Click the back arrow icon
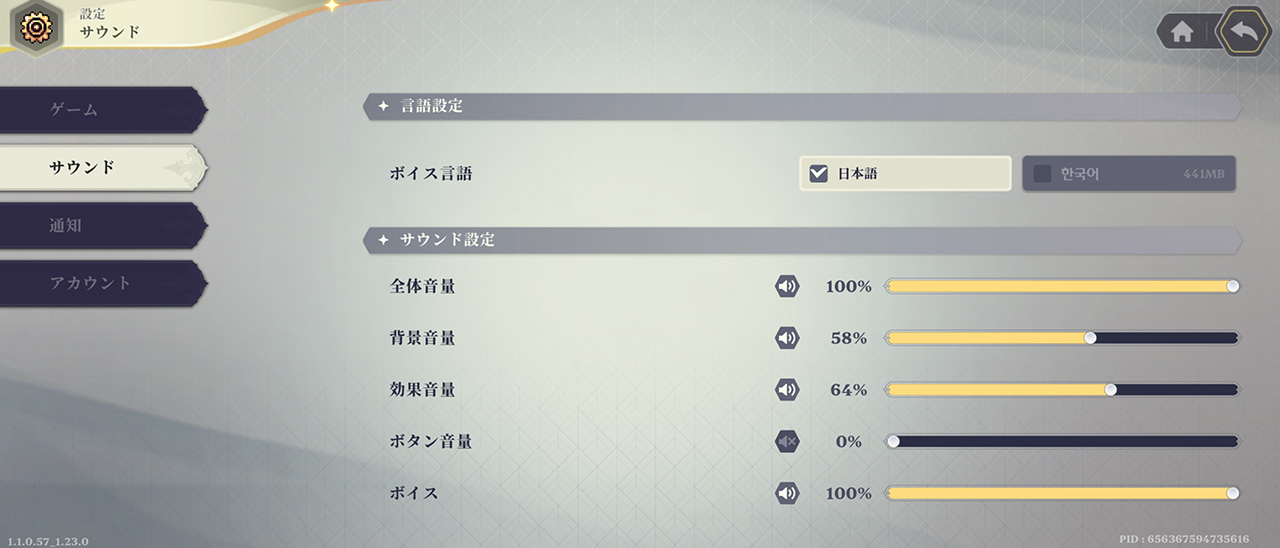This screenshot has height=548, width=1280. point(1244,31)
